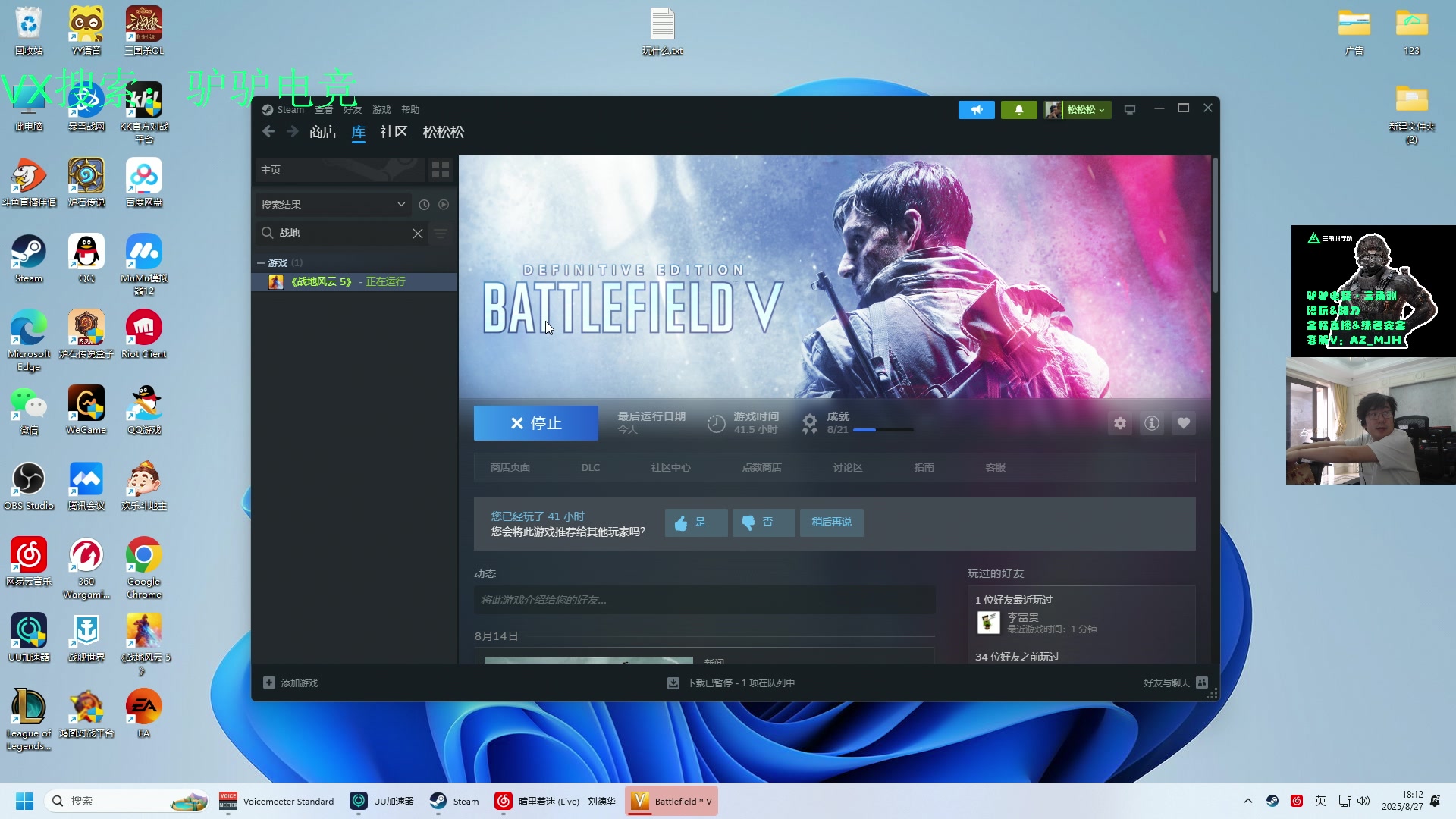Screen dimensions: 1456x819
Task: Open Battlefield V taskbar item
Action: pos(672,802)
